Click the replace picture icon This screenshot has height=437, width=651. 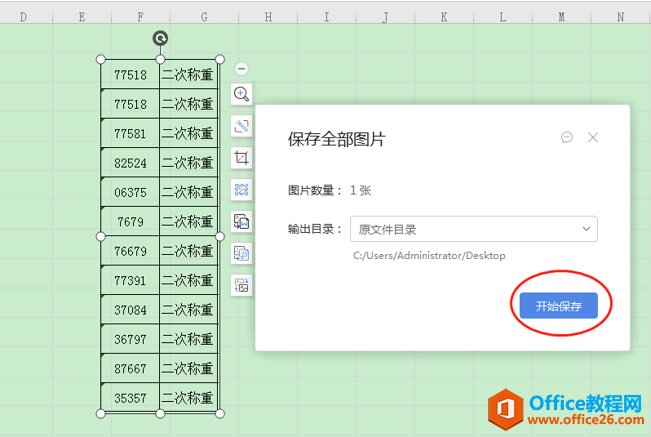pyautogui.click(x=241, y=286)
